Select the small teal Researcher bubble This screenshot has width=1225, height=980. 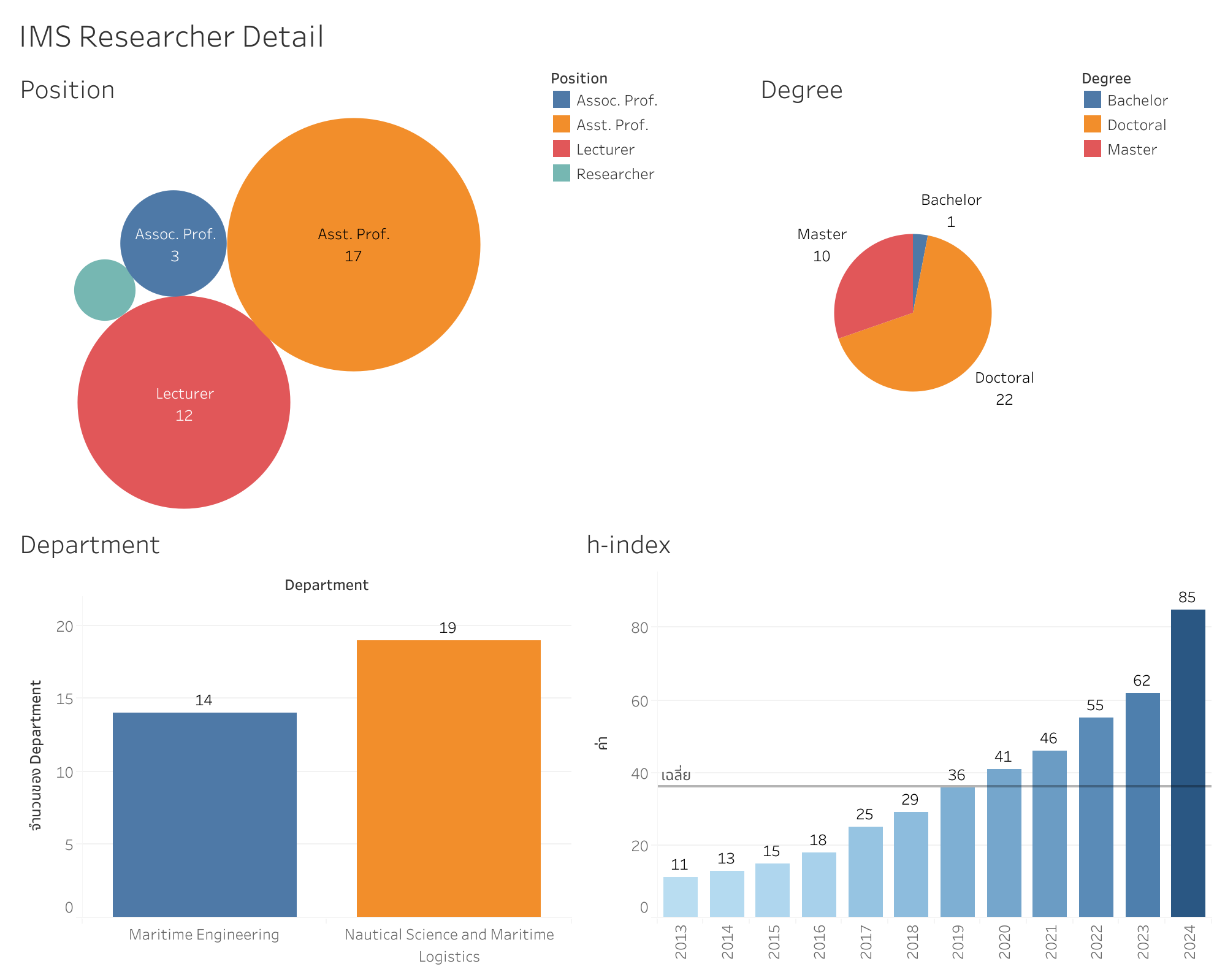point(104,290)
